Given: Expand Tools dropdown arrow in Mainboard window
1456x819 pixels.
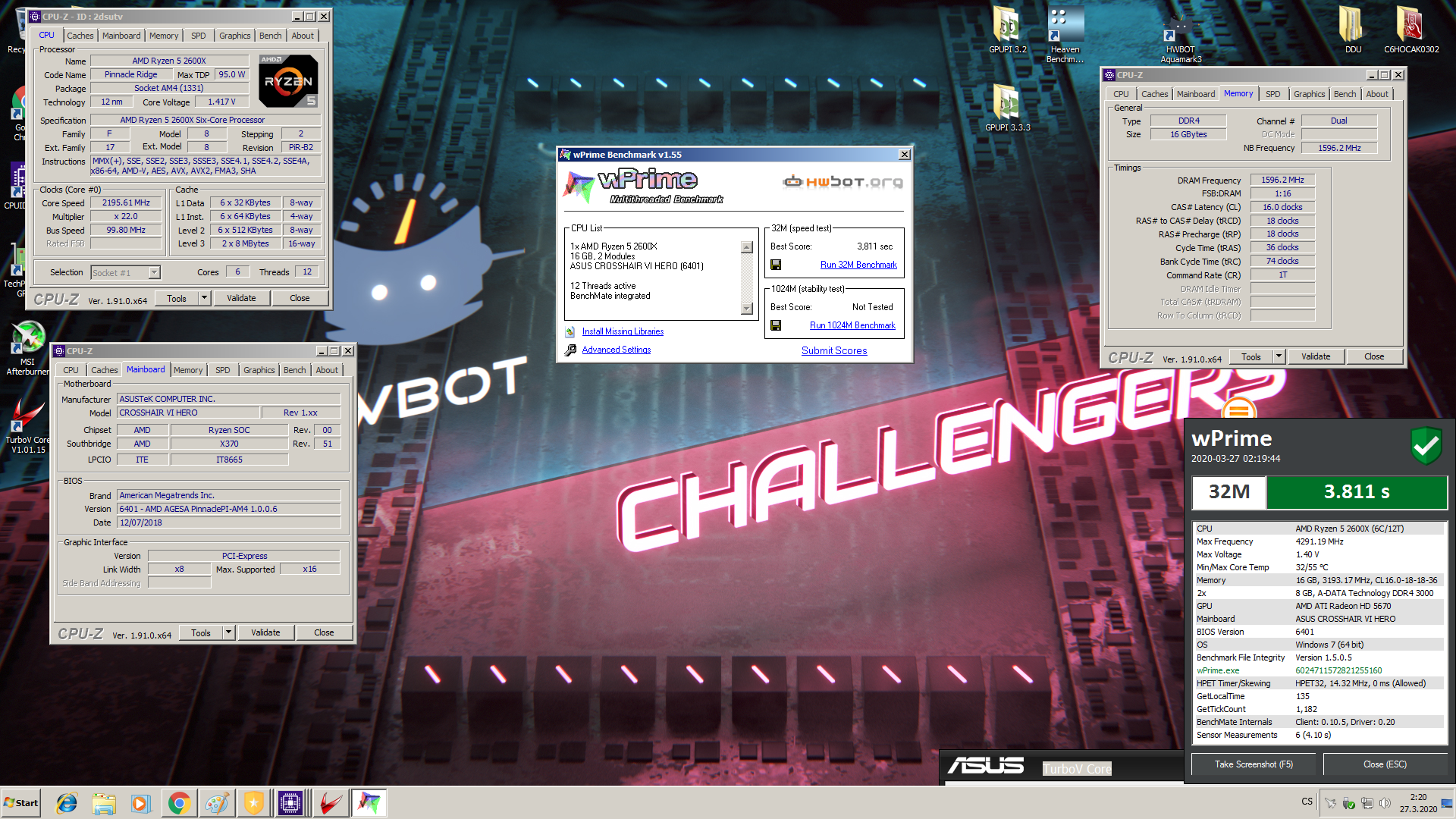Looking at the screenshot, I should coord(228,632).
